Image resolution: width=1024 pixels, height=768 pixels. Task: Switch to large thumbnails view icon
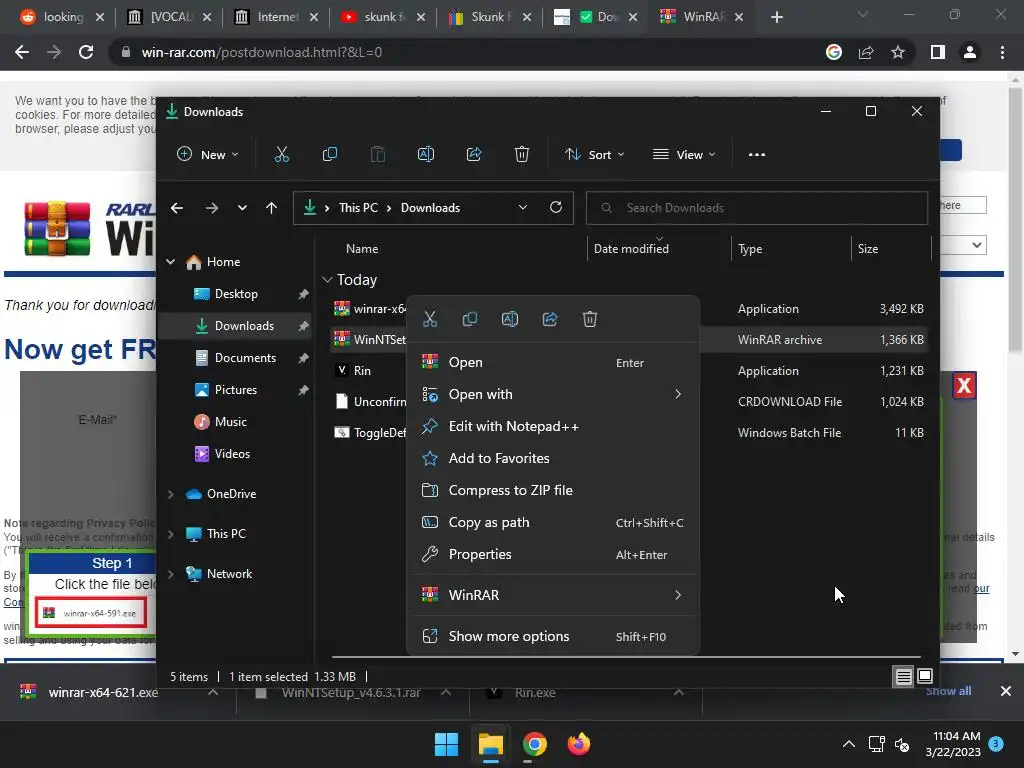(x=925, y=677)
